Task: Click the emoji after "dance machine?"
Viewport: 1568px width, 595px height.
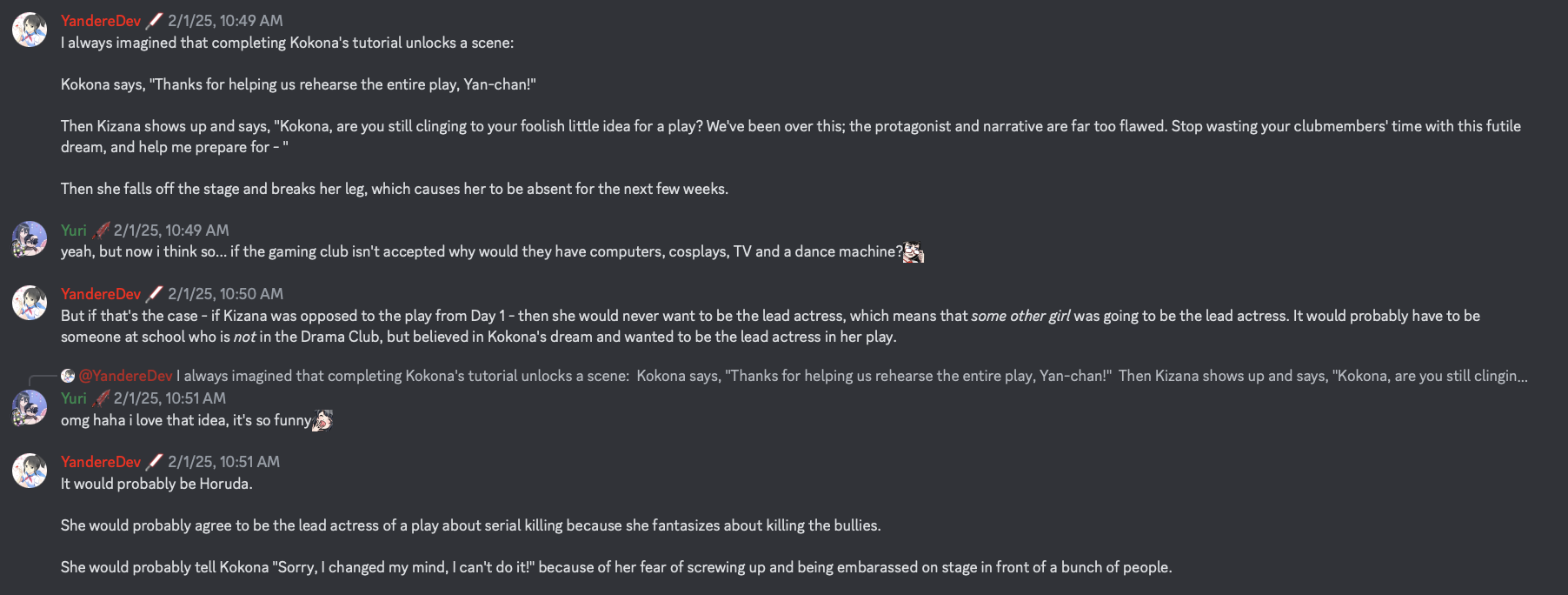Action: 914,251
